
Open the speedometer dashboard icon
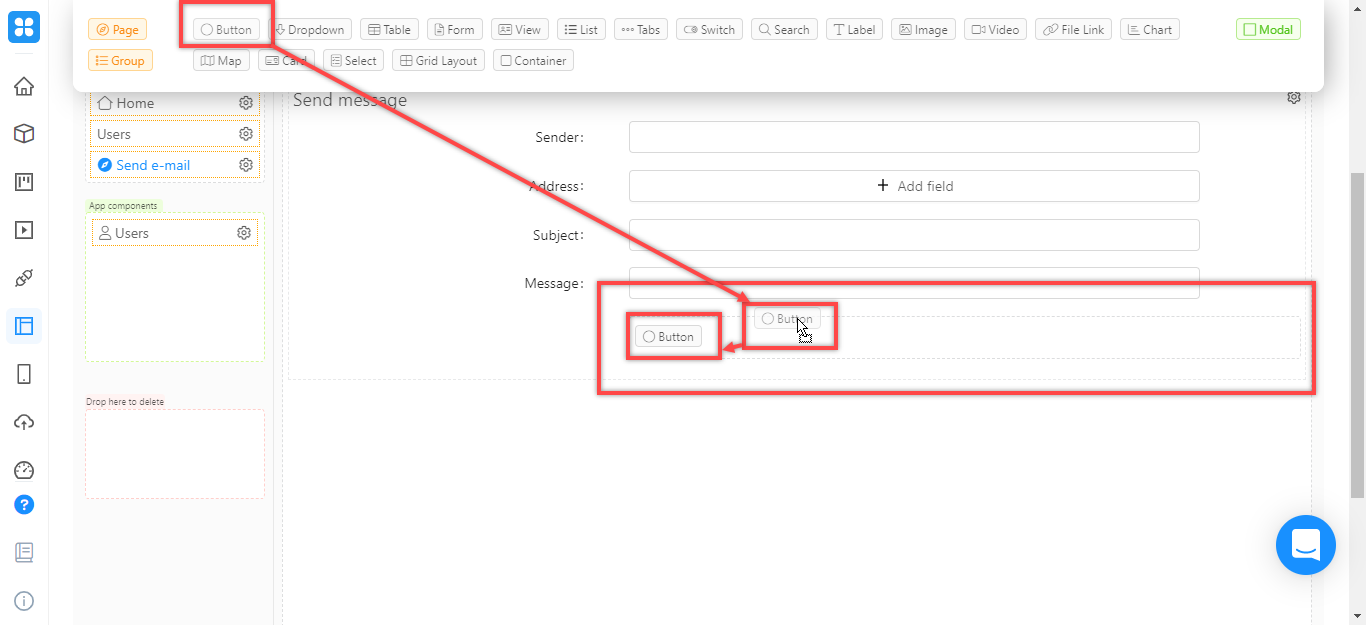(x=23, y=469)
